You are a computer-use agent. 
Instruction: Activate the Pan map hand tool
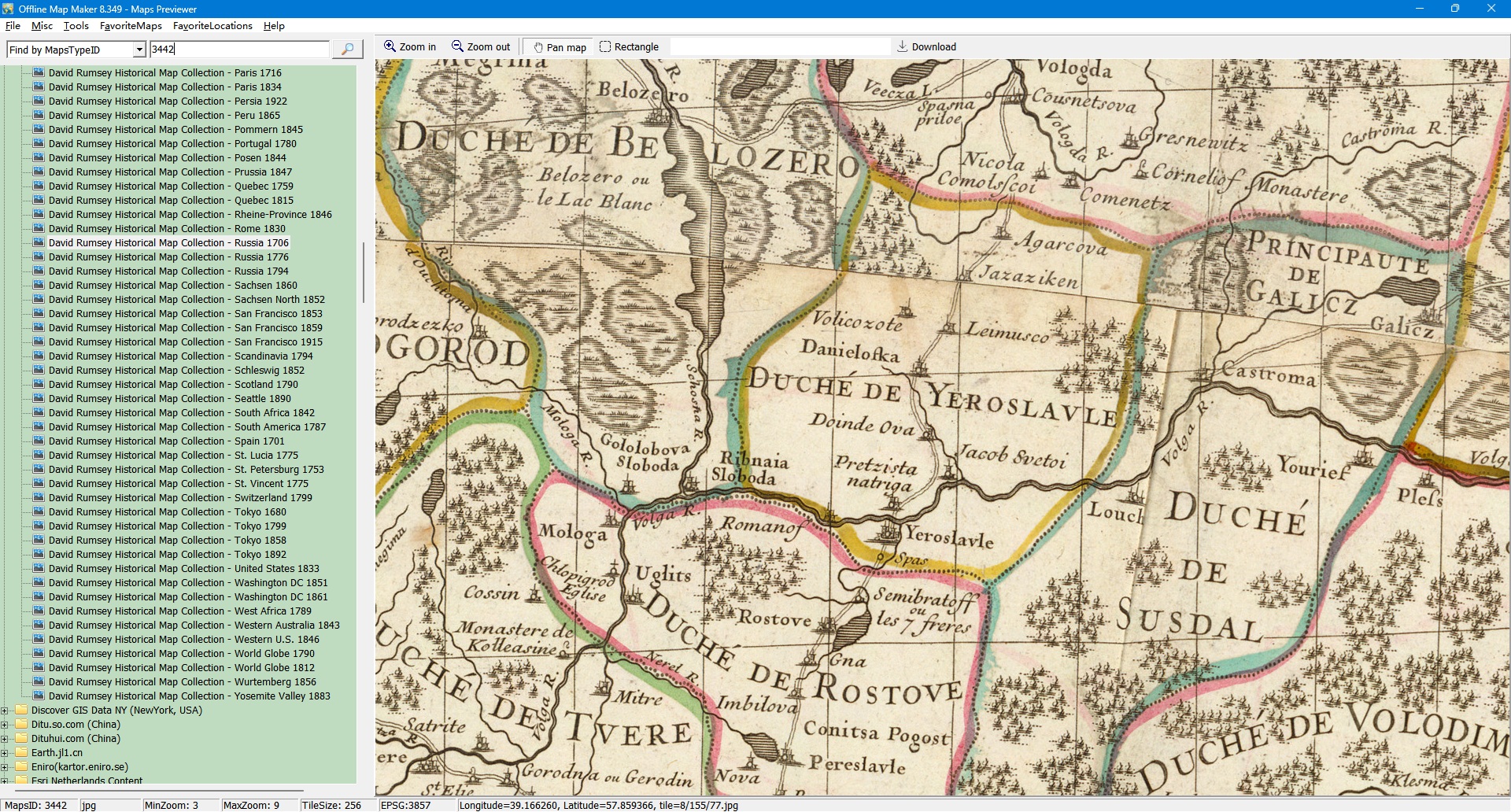pyautogui.click(x=560, y=47)
